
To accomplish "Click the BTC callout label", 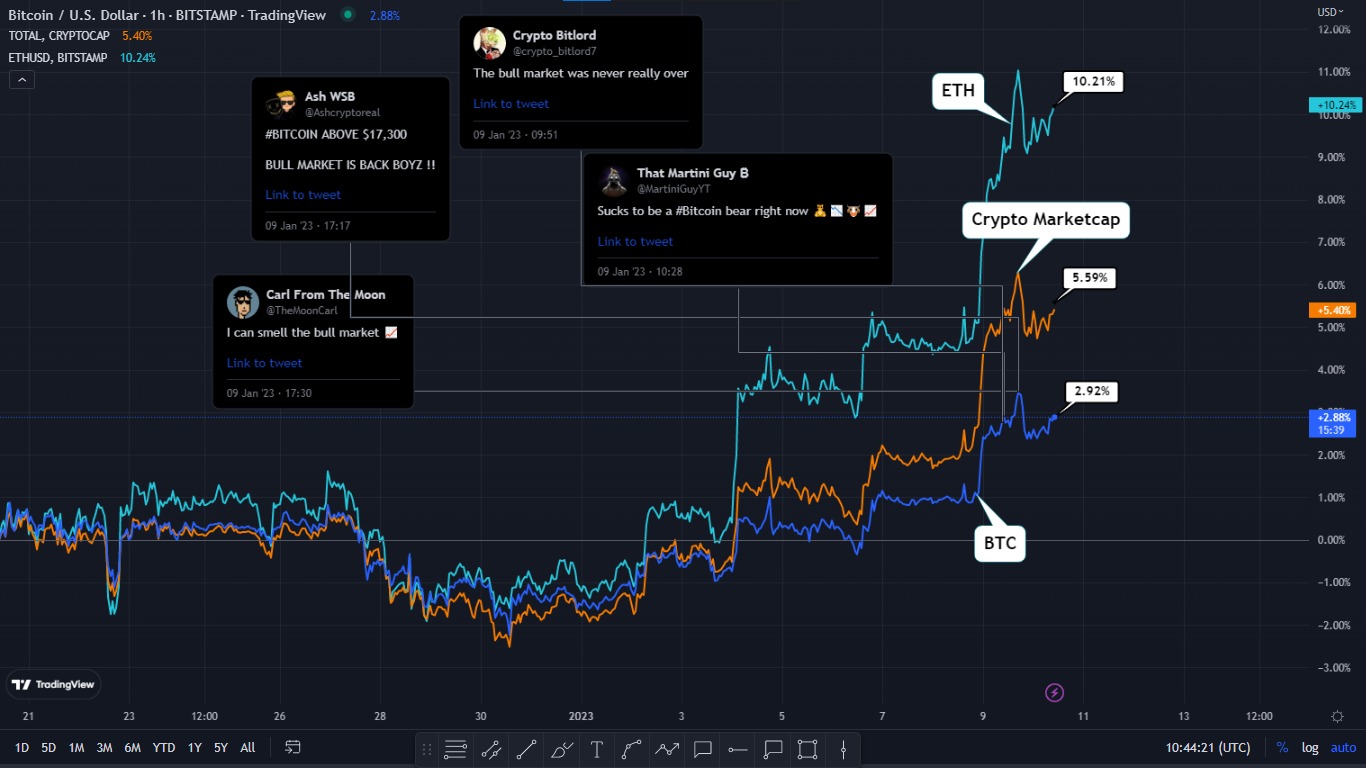I will 999,543.
